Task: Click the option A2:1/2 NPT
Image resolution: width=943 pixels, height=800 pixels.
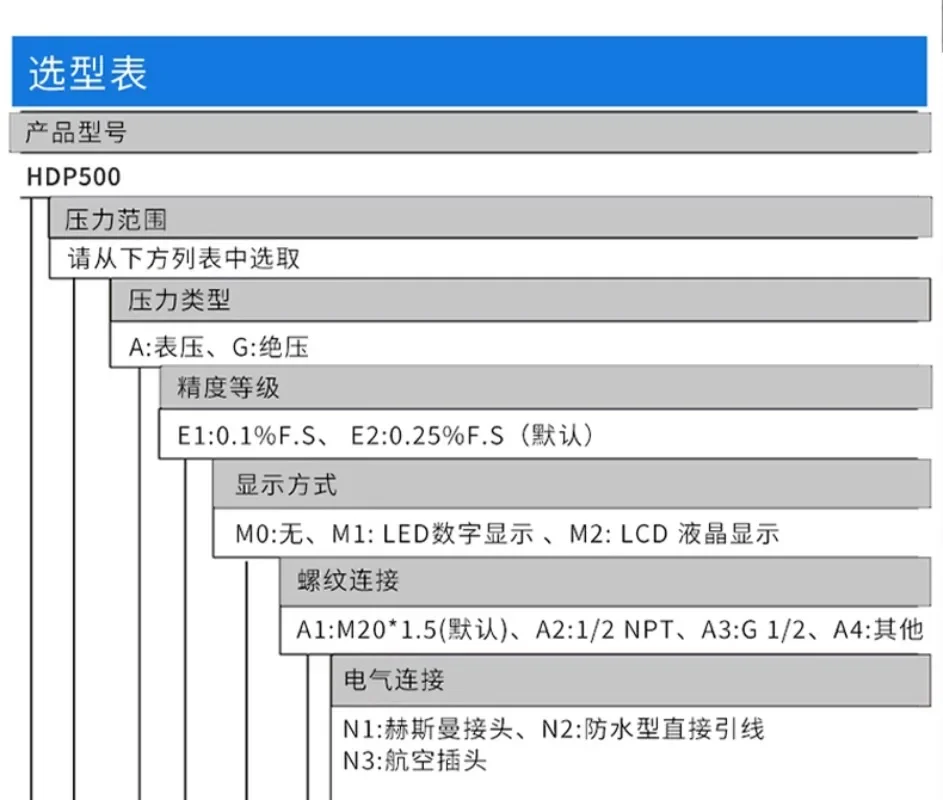Action: tap(604, 630)
